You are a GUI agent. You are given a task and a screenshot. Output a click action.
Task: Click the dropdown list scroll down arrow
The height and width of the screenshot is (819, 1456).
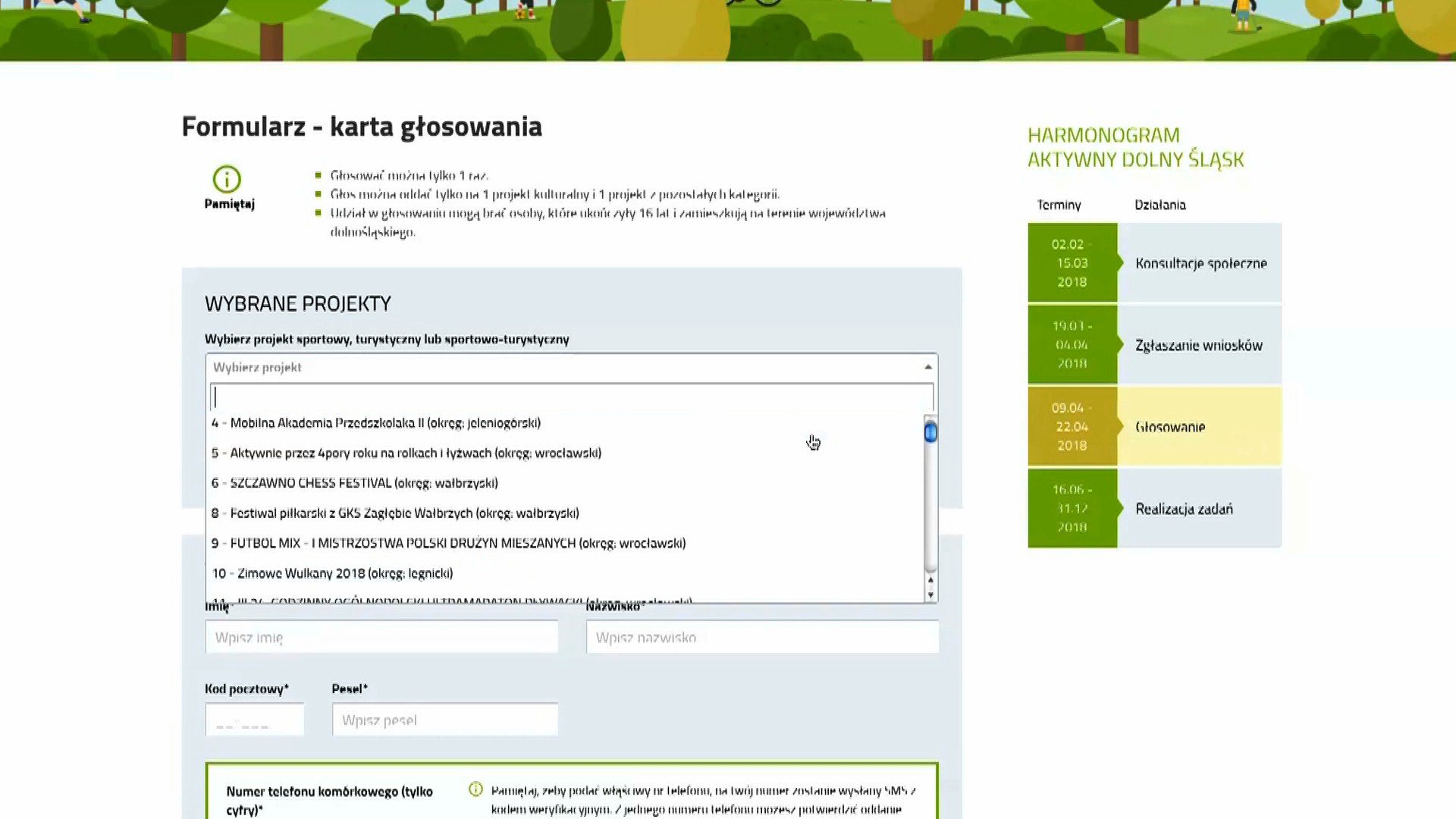pos(930,595)
